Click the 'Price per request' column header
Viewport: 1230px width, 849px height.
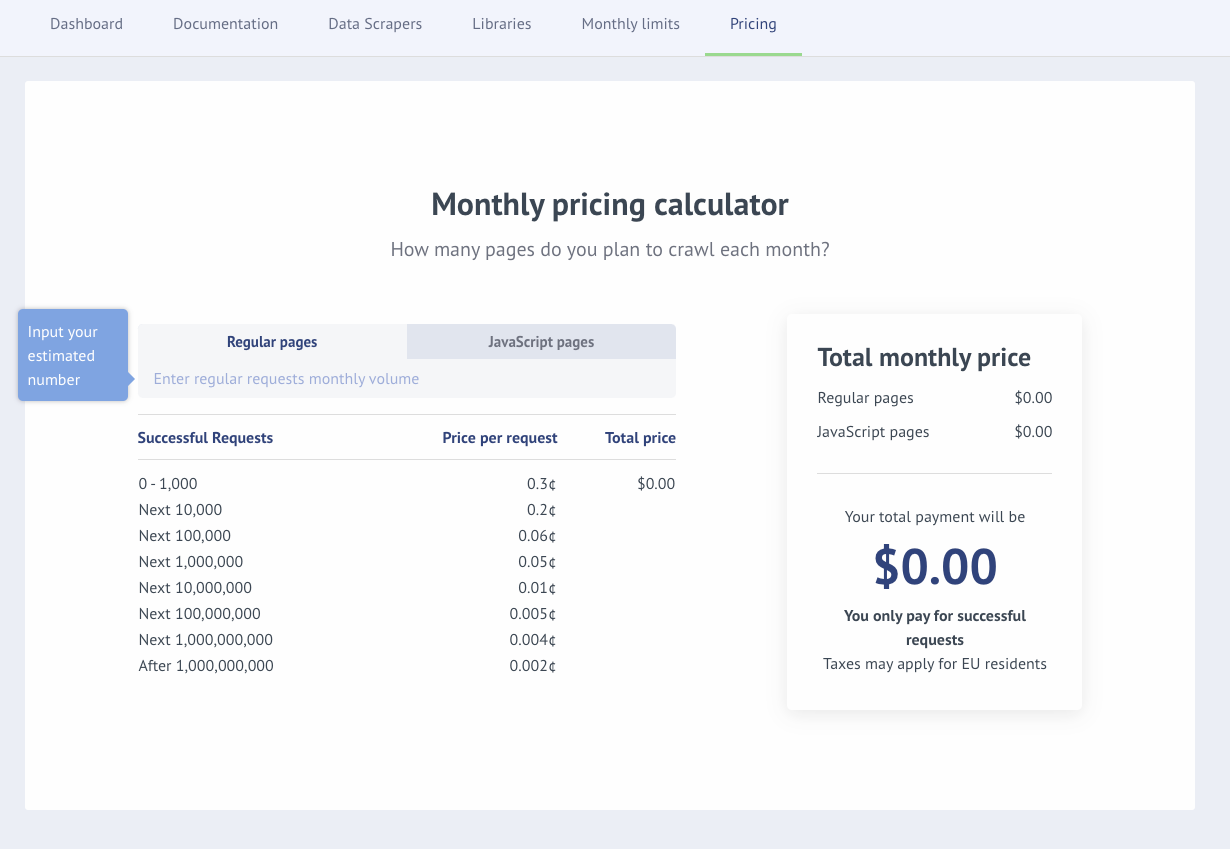pyautogui.click(x=500, y=437)
